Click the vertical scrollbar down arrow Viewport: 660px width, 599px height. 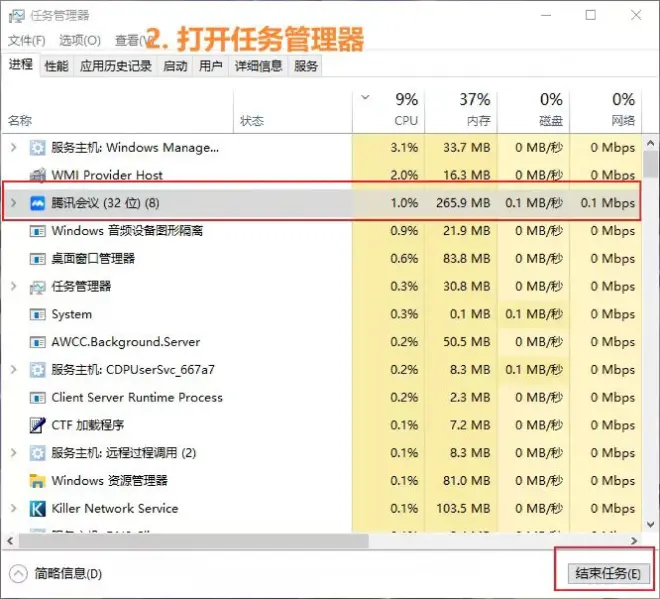click(651, 524)
